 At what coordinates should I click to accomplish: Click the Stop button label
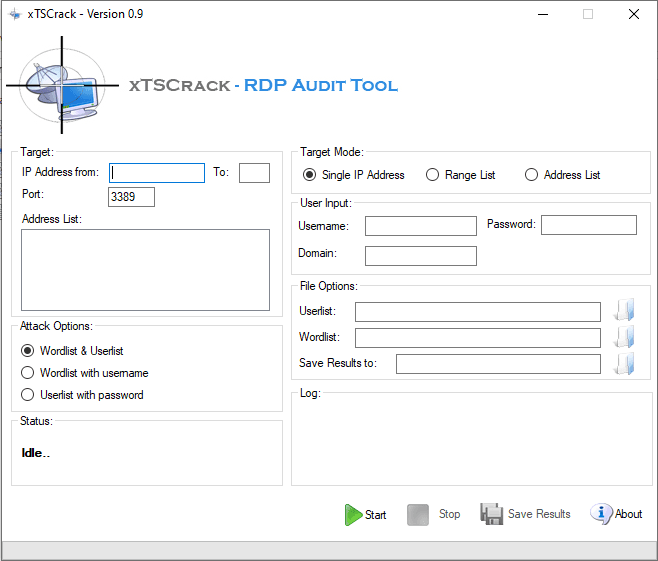[449, 514]
